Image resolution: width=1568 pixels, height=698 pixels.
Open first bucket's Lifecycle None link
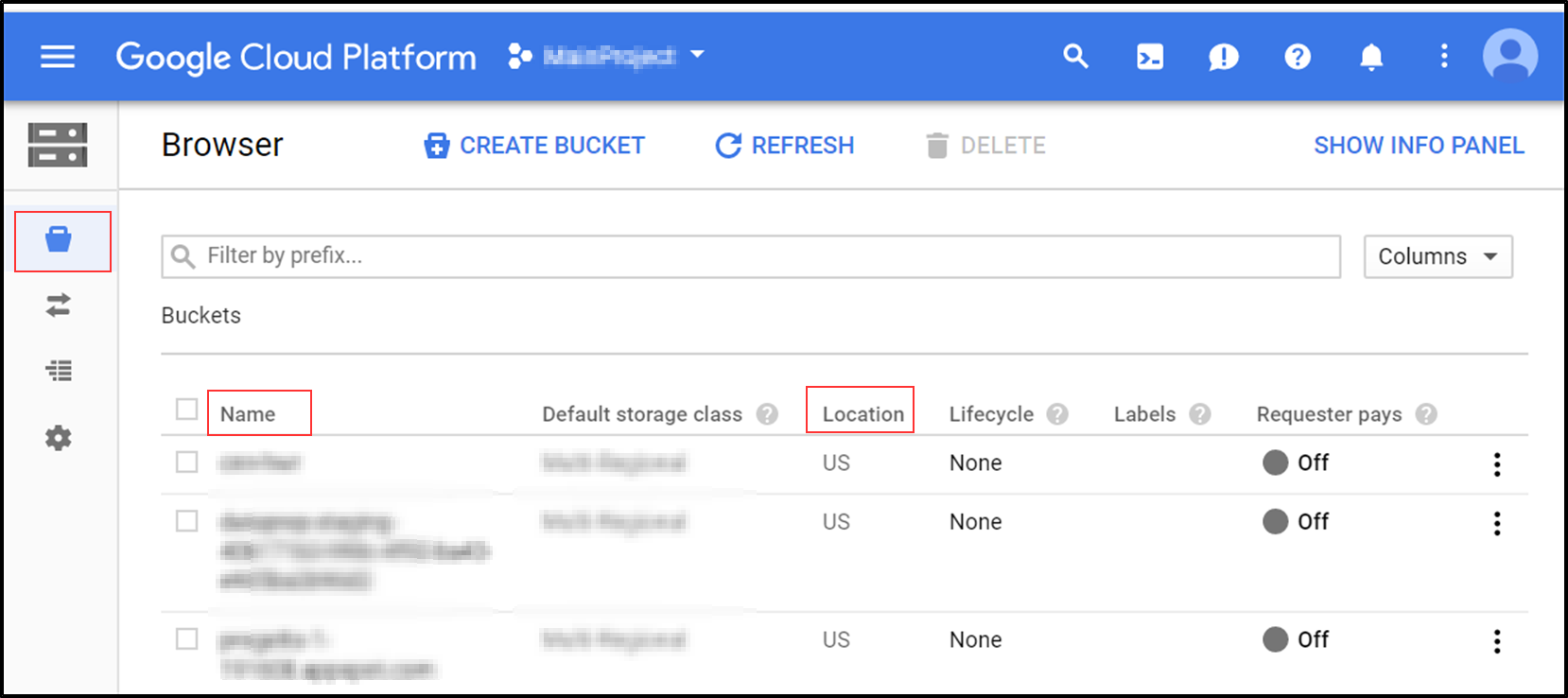click(x=976, y=463)
